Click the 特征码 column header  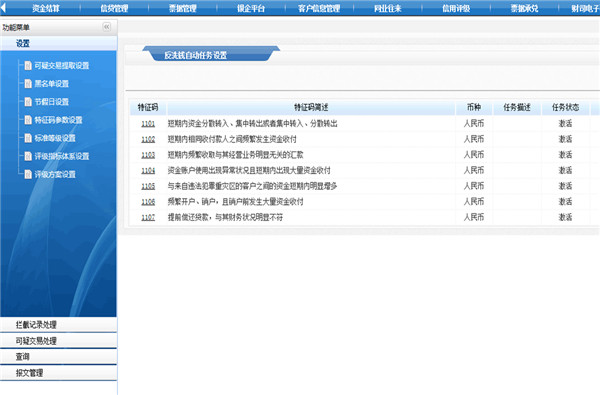(148, 108)
